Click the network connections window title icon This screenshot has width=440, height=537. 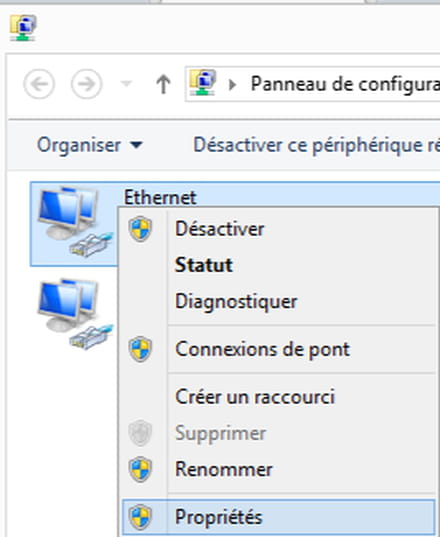[x=23, y=28]
